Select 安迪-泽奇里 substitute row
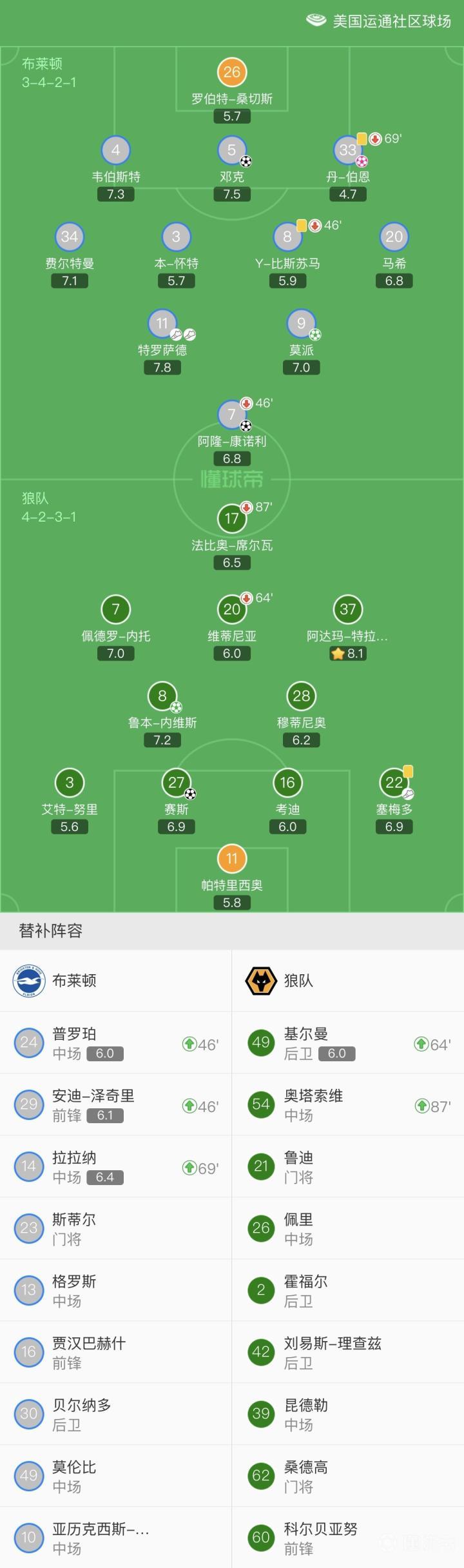The width and height of the screenshot is (464, 1568). [116, 1104]
